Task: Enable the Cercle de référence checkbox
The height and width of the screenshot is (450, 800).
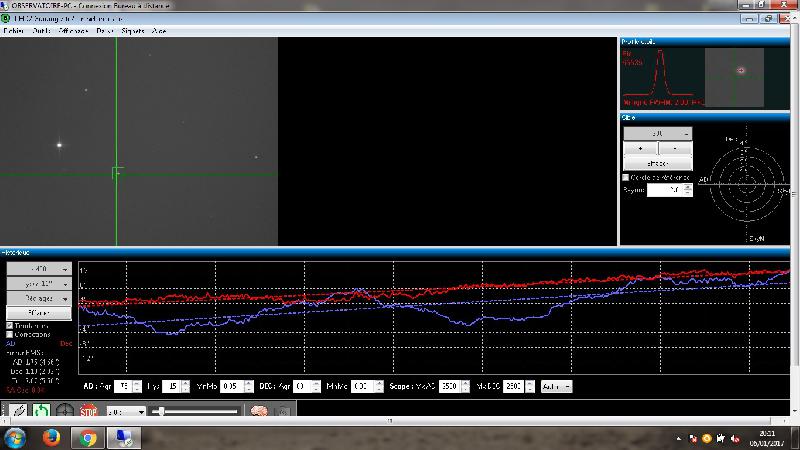Action: click(626, 178)
